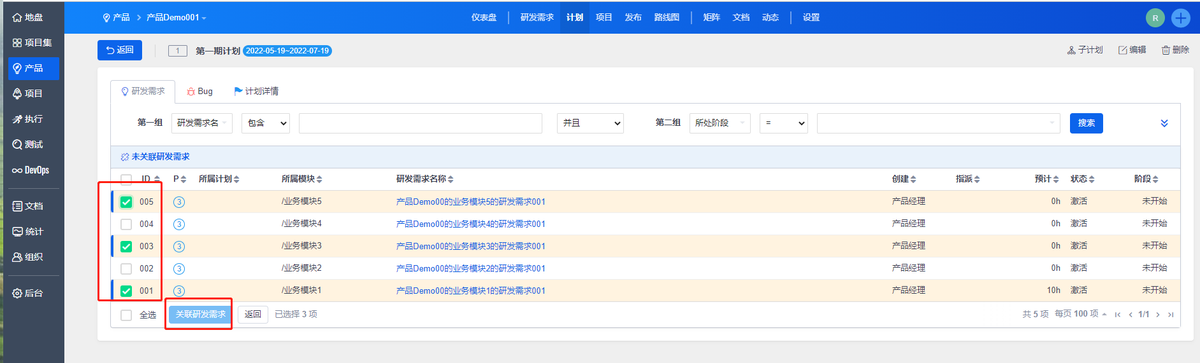
Task: Click the blue 返回 button at top
Action: tap(119, 49)
